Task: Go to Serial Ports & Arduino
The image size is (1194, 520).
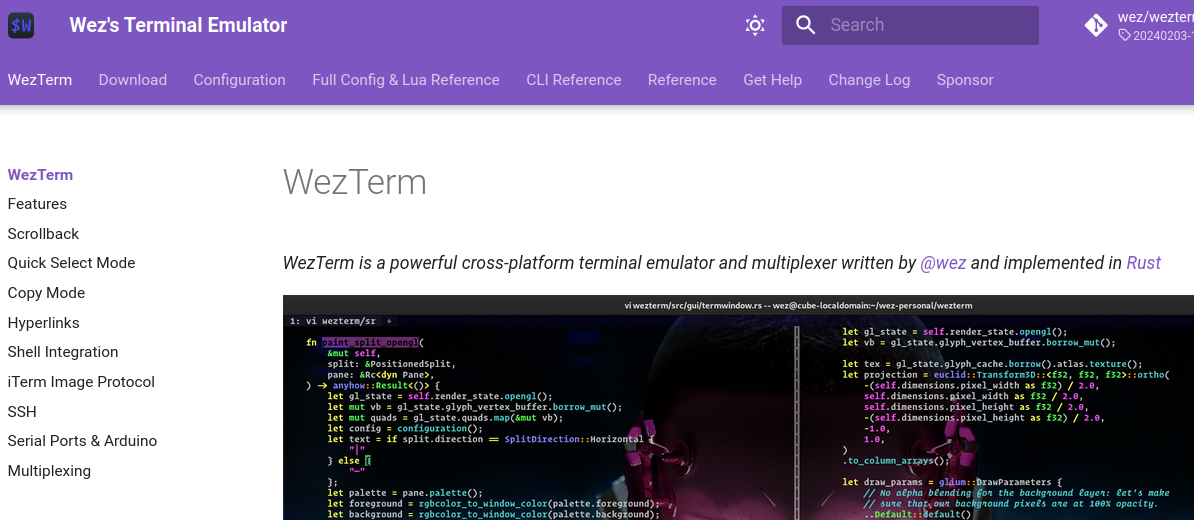Action: pyautogui.click(x=82, y=441)
